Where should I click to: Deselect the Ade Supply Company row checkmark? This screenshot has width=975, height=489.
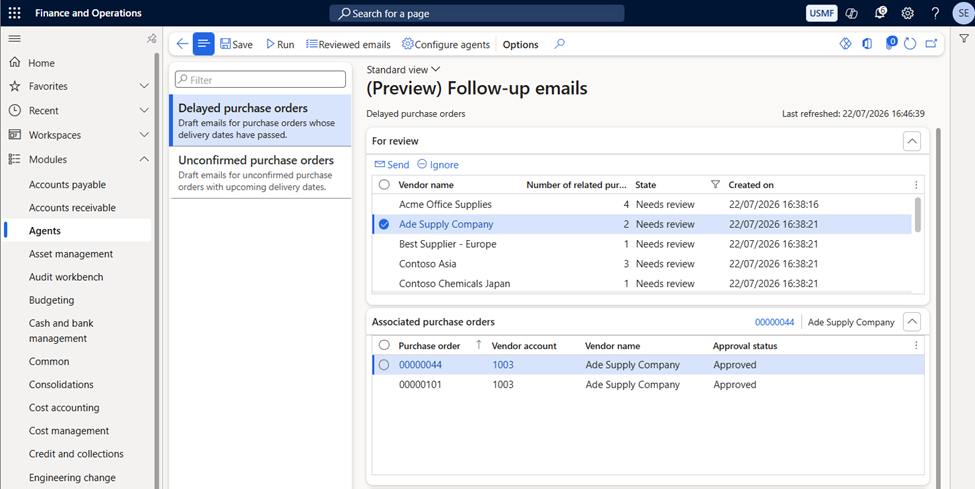click(384, 224)
